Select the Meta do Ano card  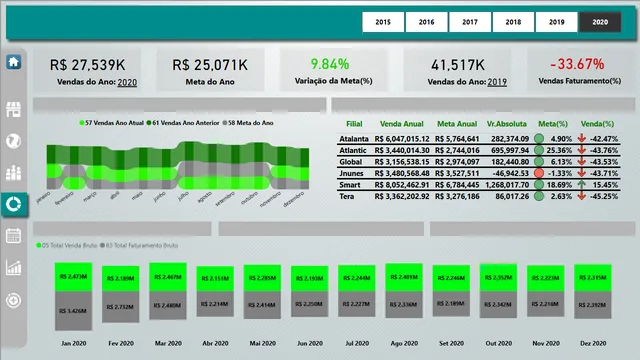[210, 70]
